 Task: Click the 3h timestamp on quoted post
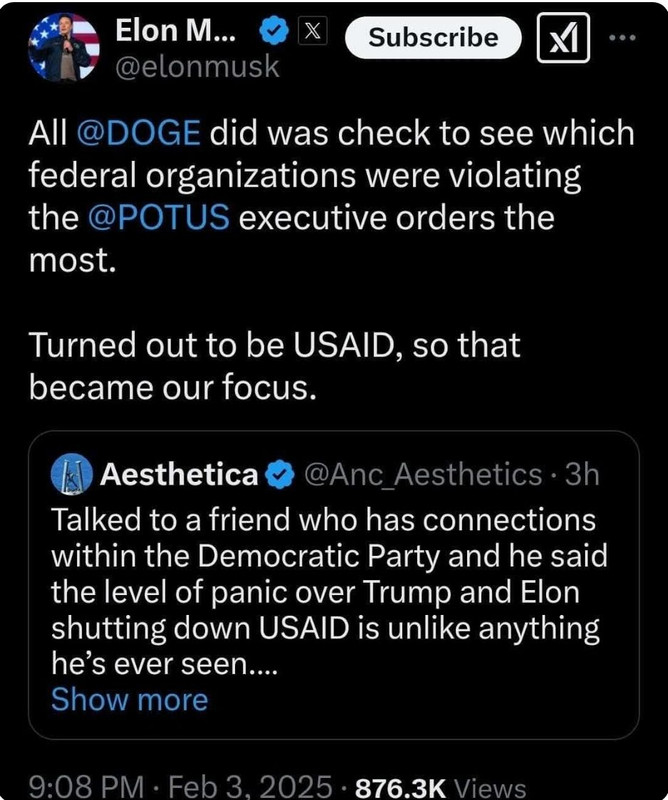(x=581, y=474)
